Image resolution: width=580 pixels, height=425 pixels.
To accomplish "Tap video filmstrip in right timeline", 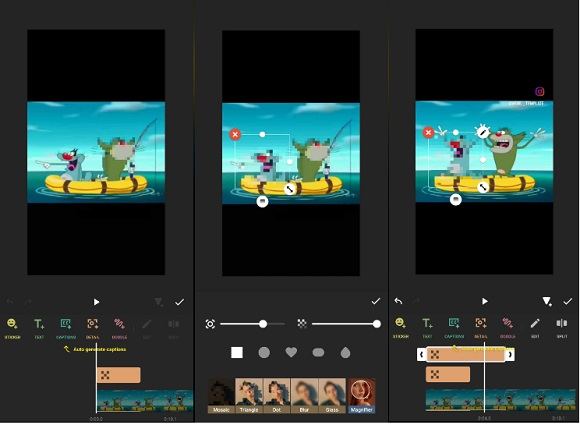I will click(501, 400).
